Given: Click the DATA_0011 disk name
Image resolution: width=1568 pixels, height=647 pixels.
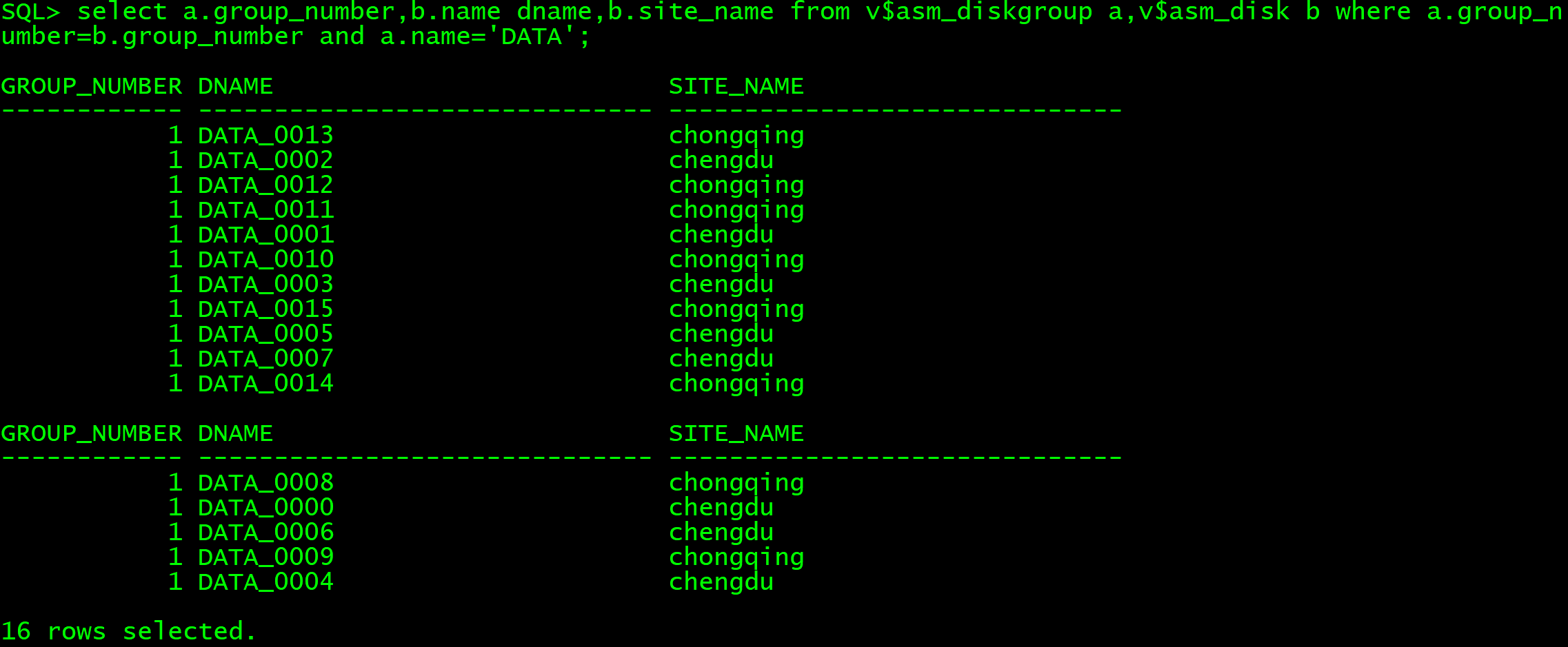Looking at the screenshot, I should (x=265, y=210).
